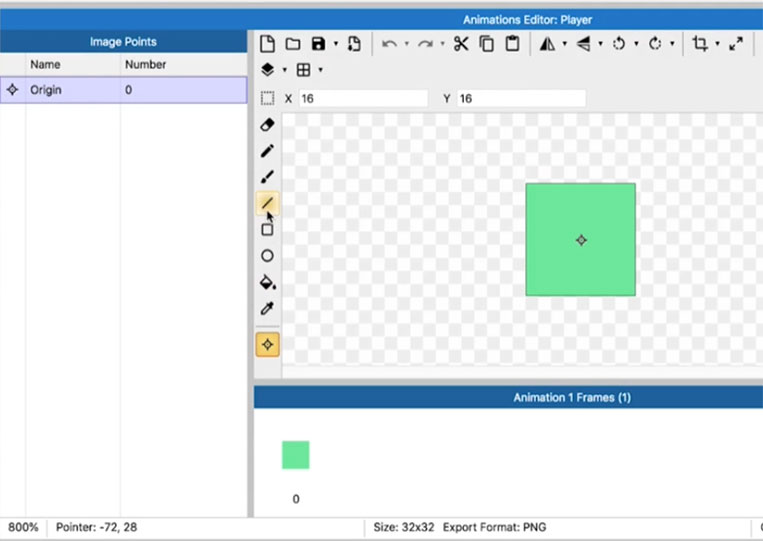This screenshot has height=541, width=763.
Task: Open the save options dropdown arrow
Action: tap(336, 44)
